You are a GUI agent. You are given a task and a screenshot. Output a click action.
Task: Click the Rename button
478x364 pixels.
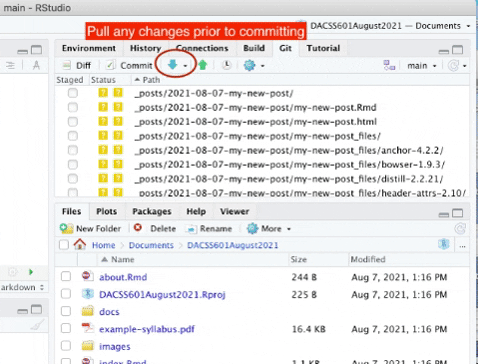[x=209, y=229]
